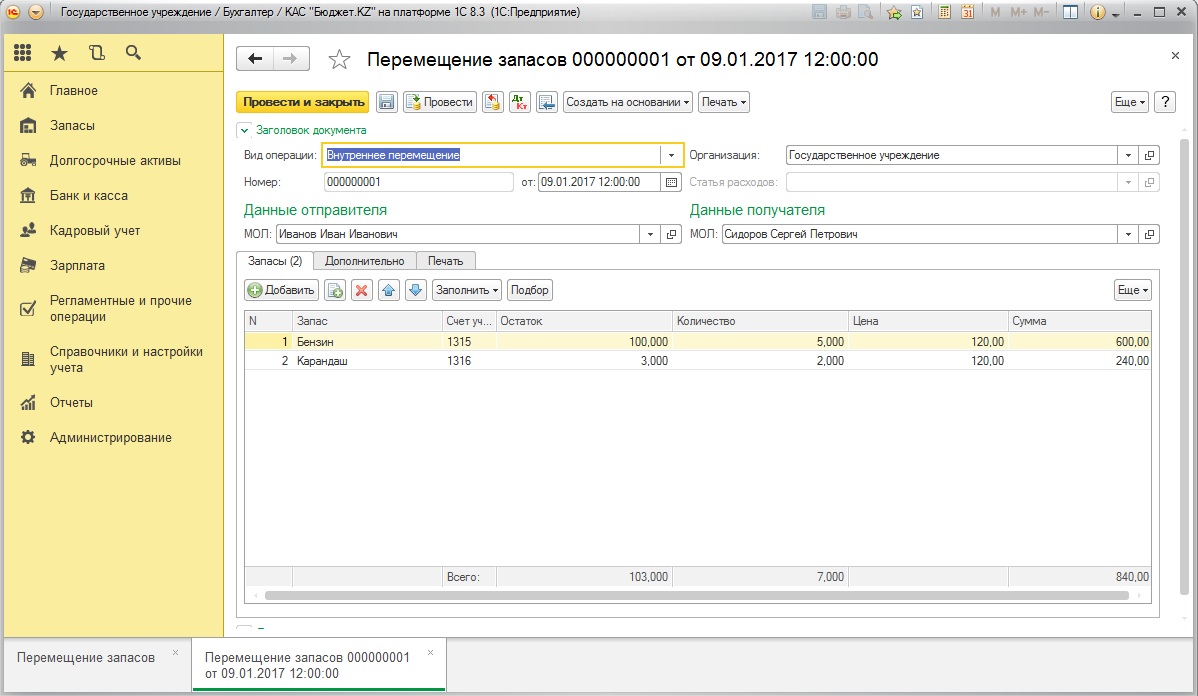The width and height of the screenshot is (1198, 696).
Task: Click the form vertical scrollbar
Action: 1185,367
